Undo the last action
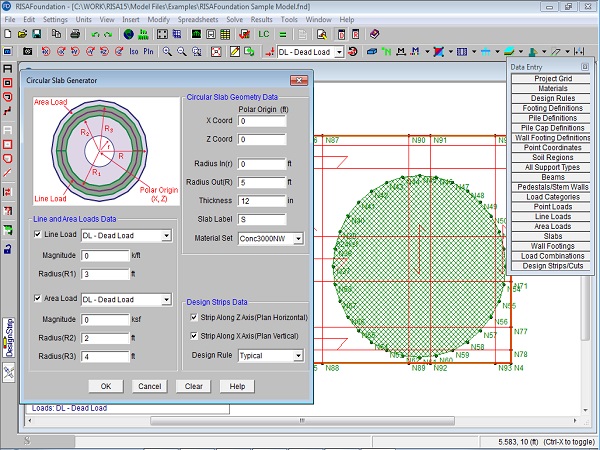 [95, 34]
